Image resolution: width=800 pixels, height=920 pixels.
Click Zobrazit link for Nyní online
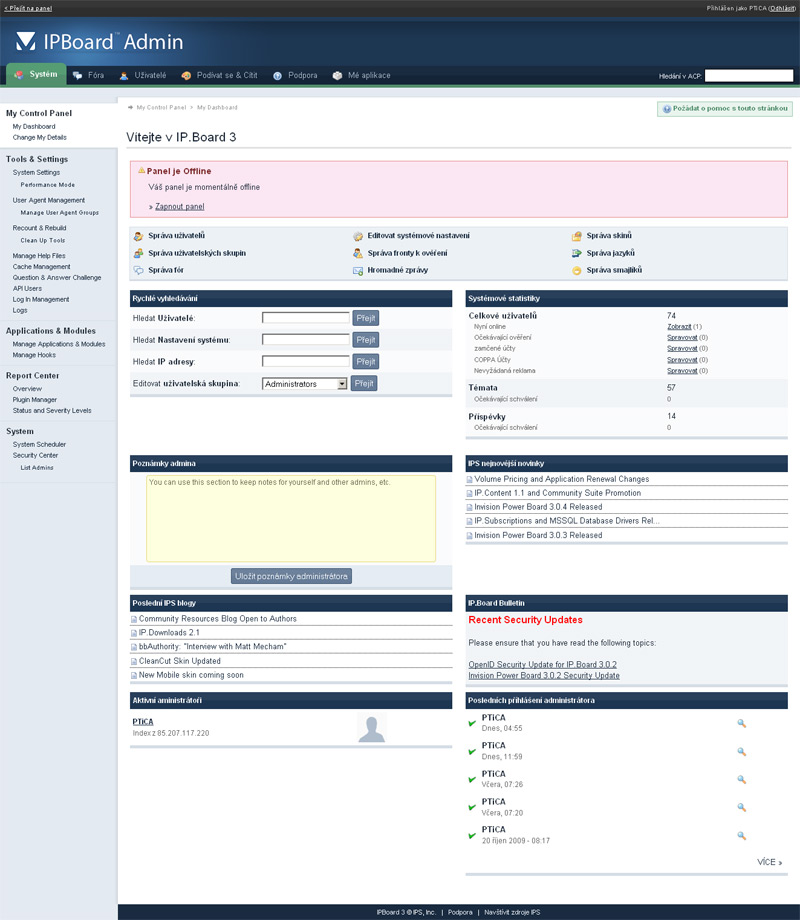point(679,327)
